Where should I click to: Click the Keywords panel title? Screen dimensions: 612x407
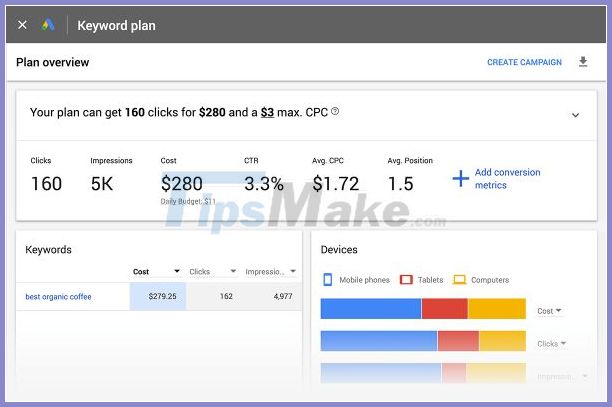click(48, 250)
